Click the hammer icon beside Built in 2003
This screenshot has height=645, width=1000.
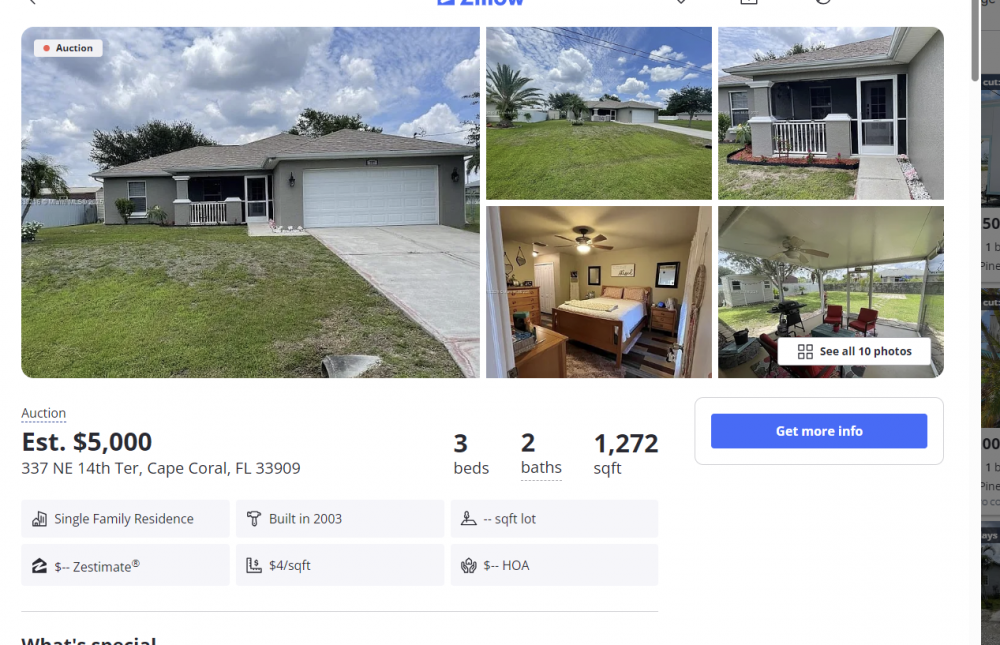pyautogui.click(x=254, y=519)
